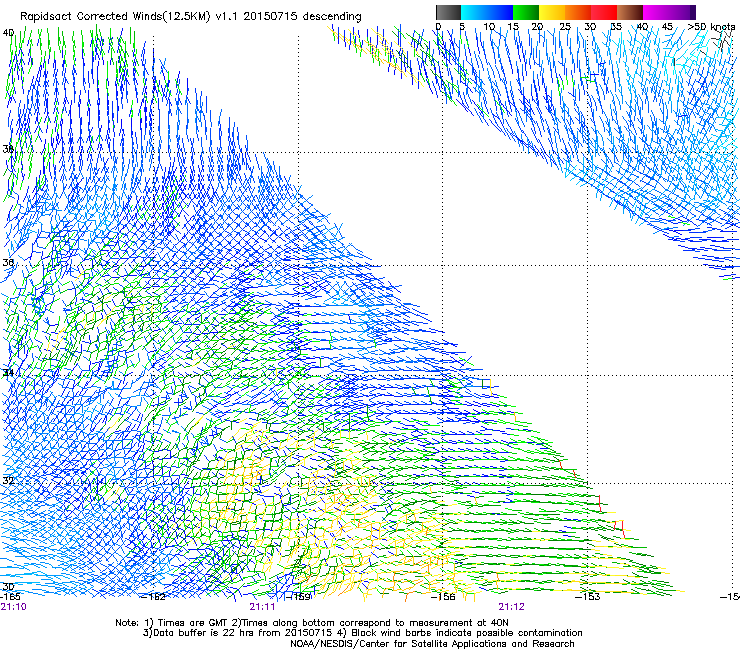Click the latitude label 36
Image resolution: width=740 pixels, height=650 pixels.
tap(8, 262)
